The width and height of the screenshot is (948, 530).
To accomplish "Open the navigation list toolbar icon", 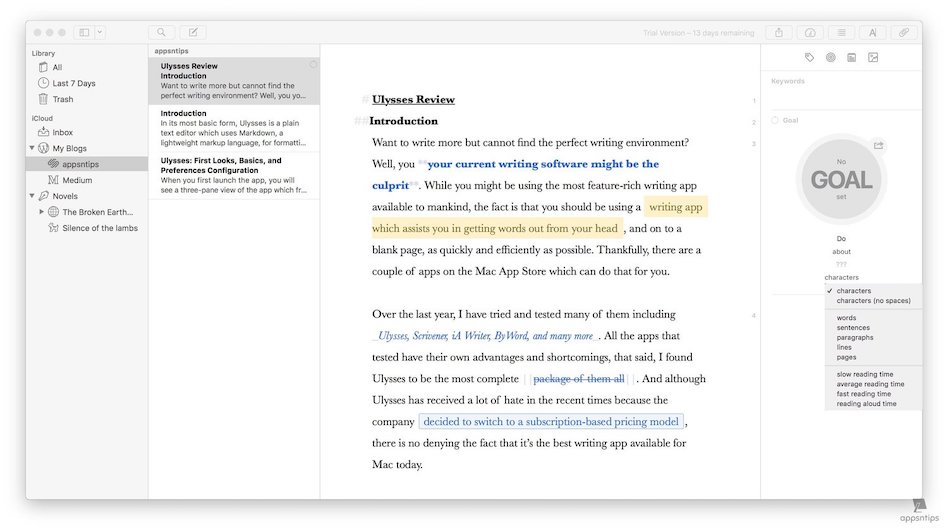I will (x=842, y=32).
